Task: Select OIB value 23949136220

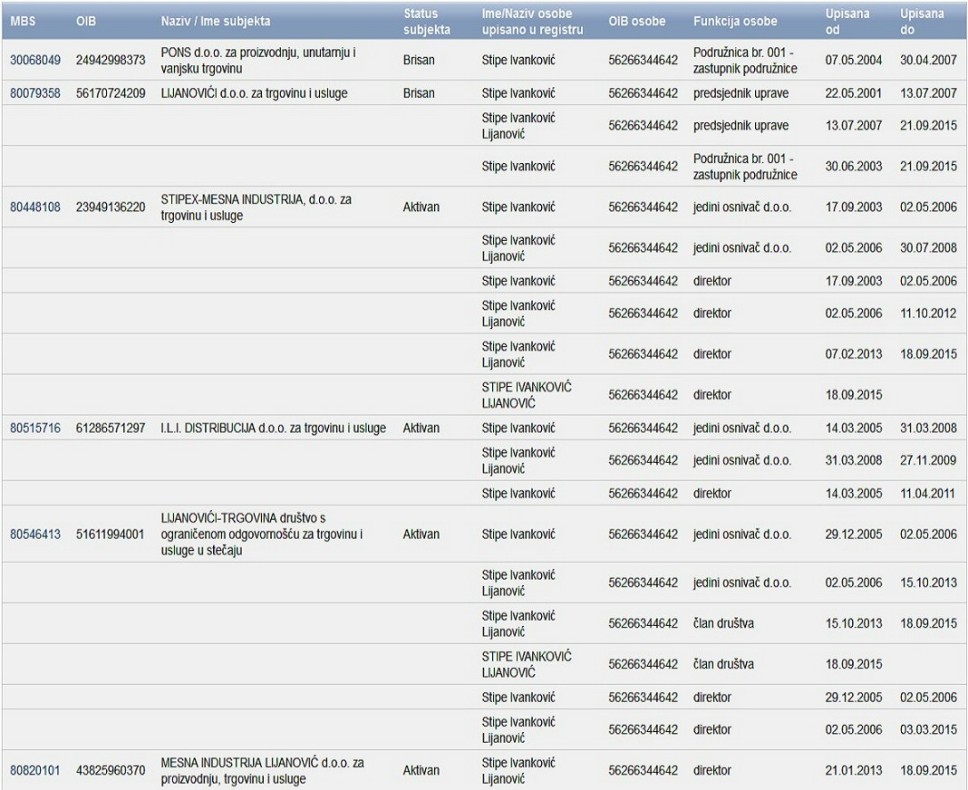Action: click(x=111, y=207)
